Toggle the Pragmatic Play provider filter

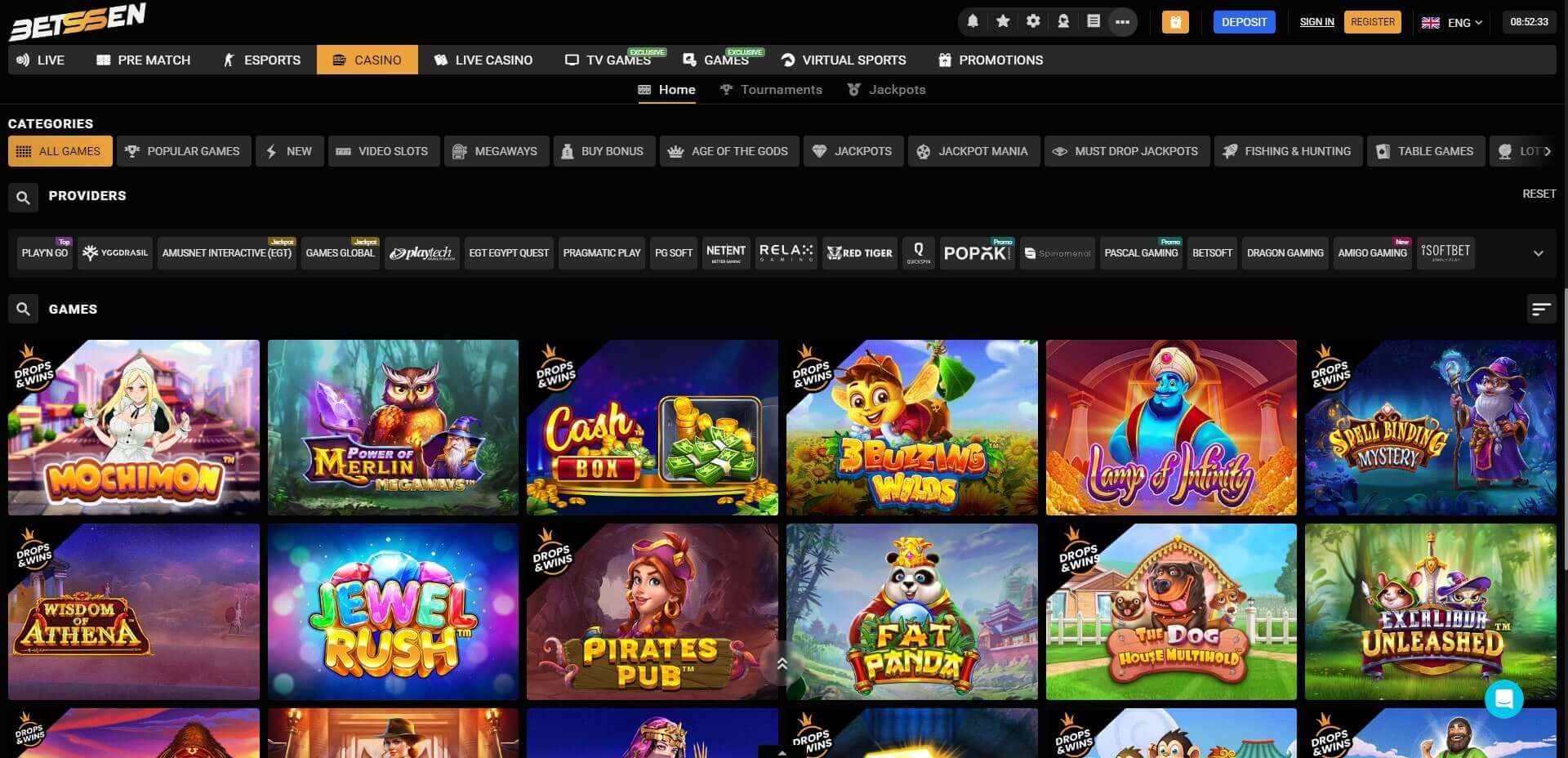tap(602, 253)
